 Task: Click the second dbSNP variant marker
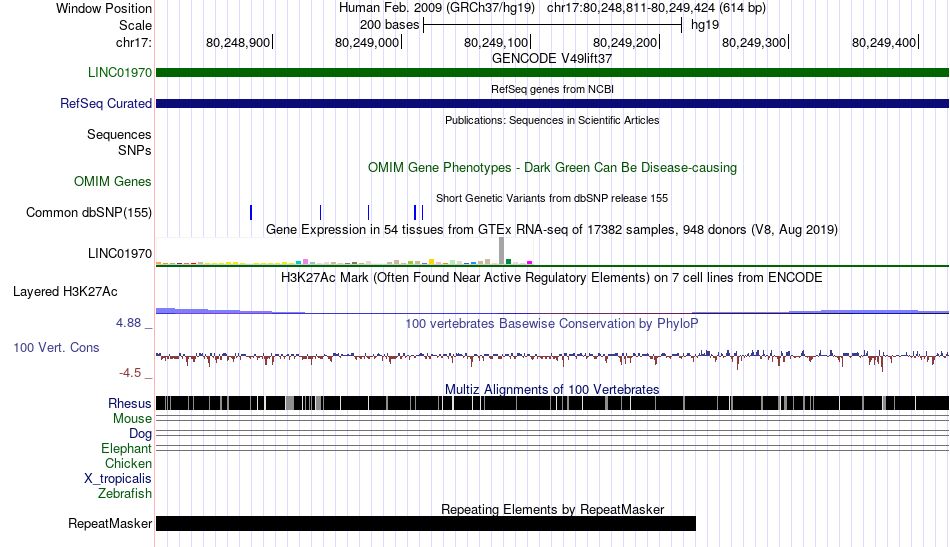click(321, 213)
